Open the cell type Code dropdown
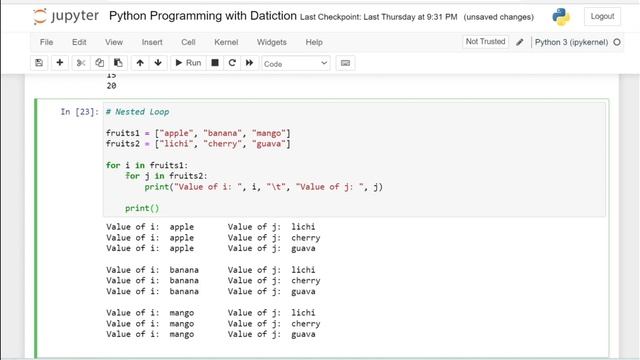This screenshot has width=640, height=360. pos(296,64)
